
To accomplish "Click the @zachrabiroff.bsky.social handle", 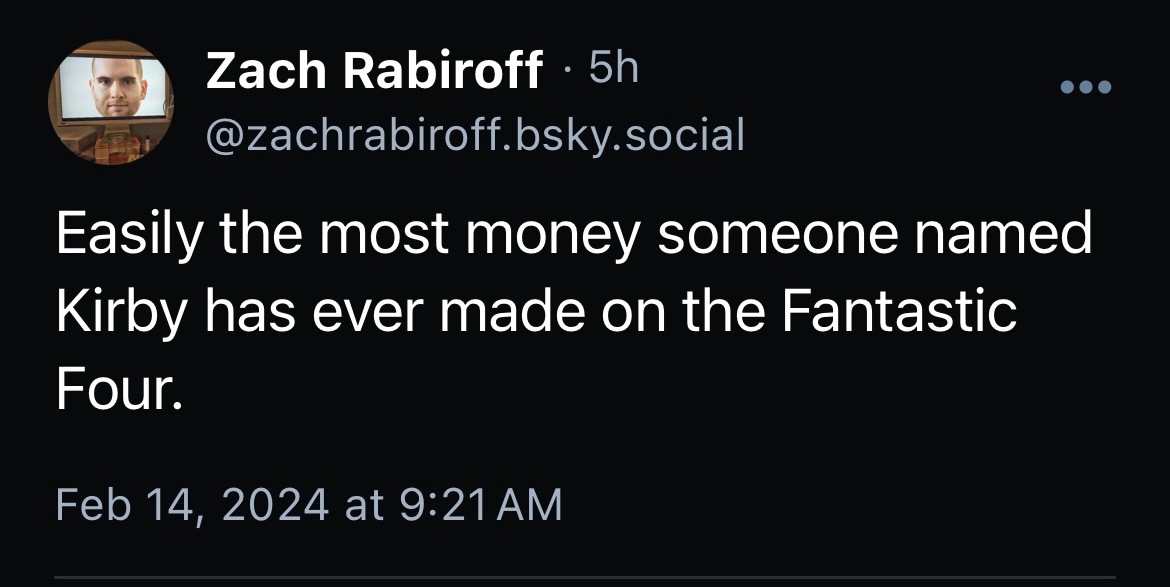I will coord(475,133).
